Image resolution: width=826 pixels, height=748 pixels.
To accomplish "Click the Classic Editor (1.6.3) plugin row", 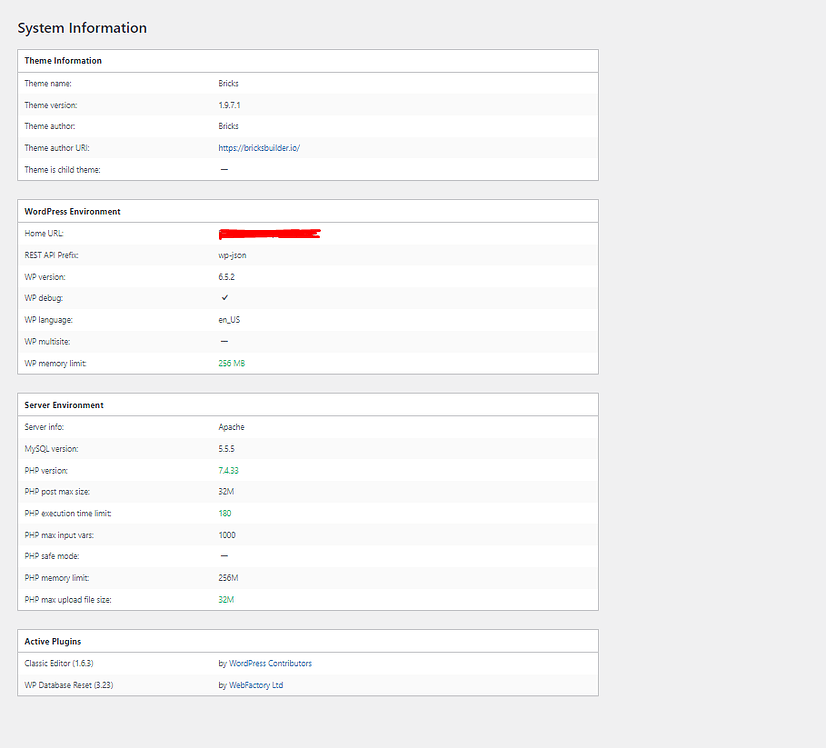I will point(308,664).
